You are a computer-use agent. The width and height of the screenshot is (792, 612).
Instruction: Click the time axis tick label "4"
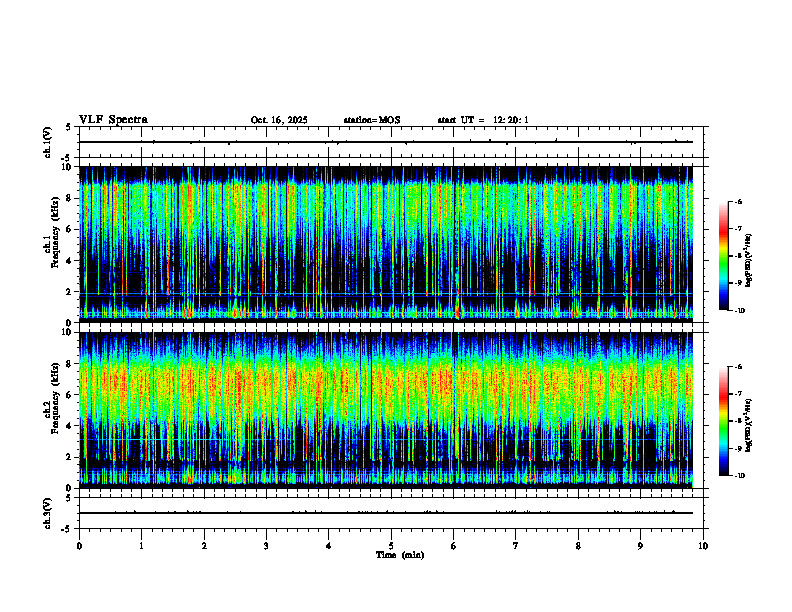[329, 546]
